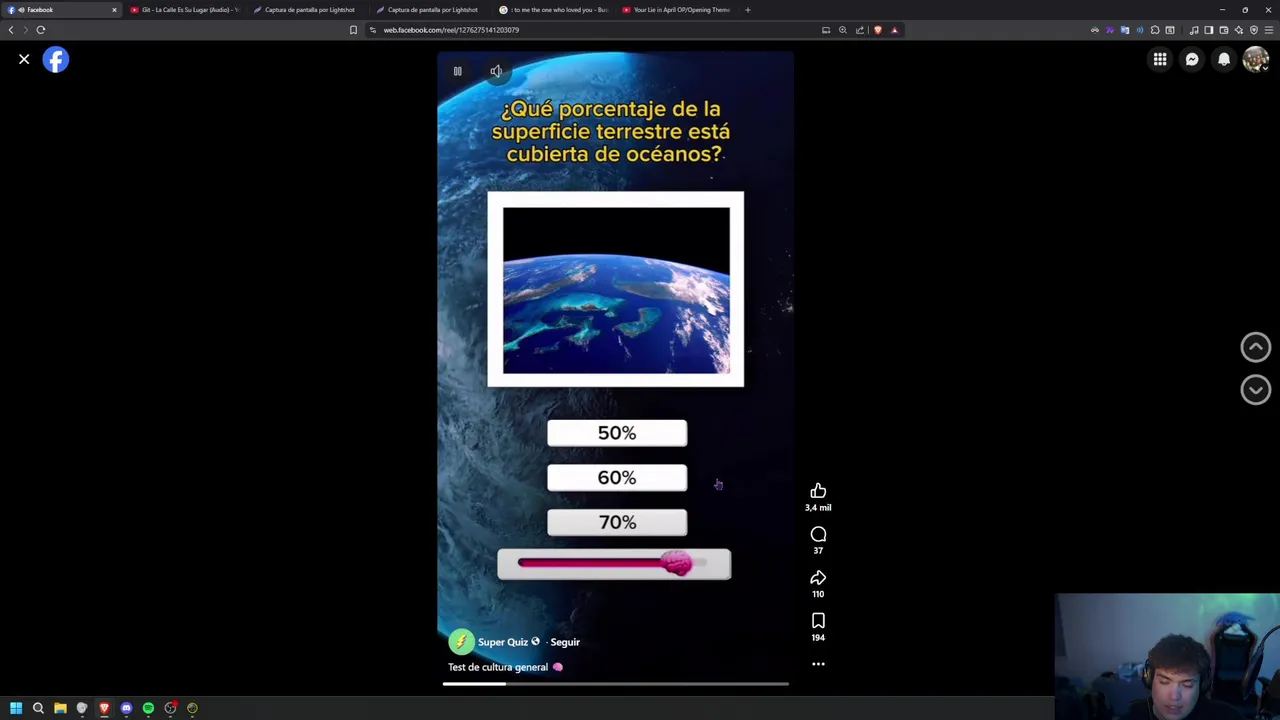The height and width of the screenshot is (720, 1280).
Task: Click the 'Test de cultura general' caption
Action: pos(498,667)
